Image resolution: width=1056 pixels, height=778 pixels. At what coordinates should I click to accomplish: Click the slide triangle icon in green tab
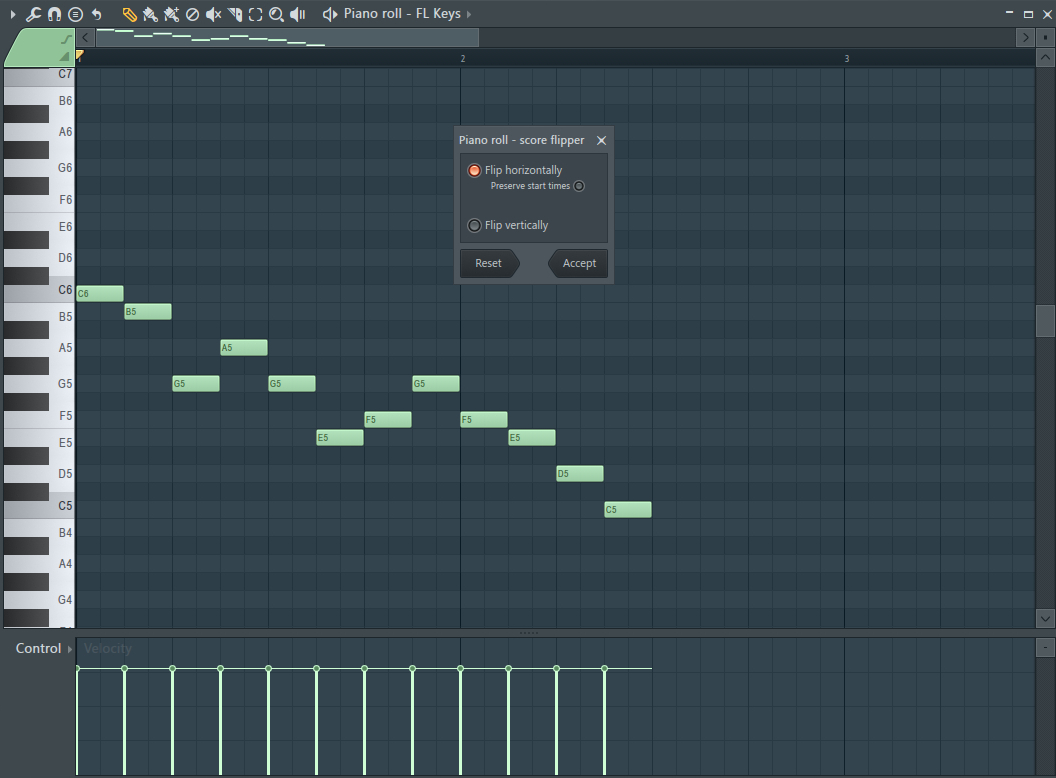tap(65, 56)
